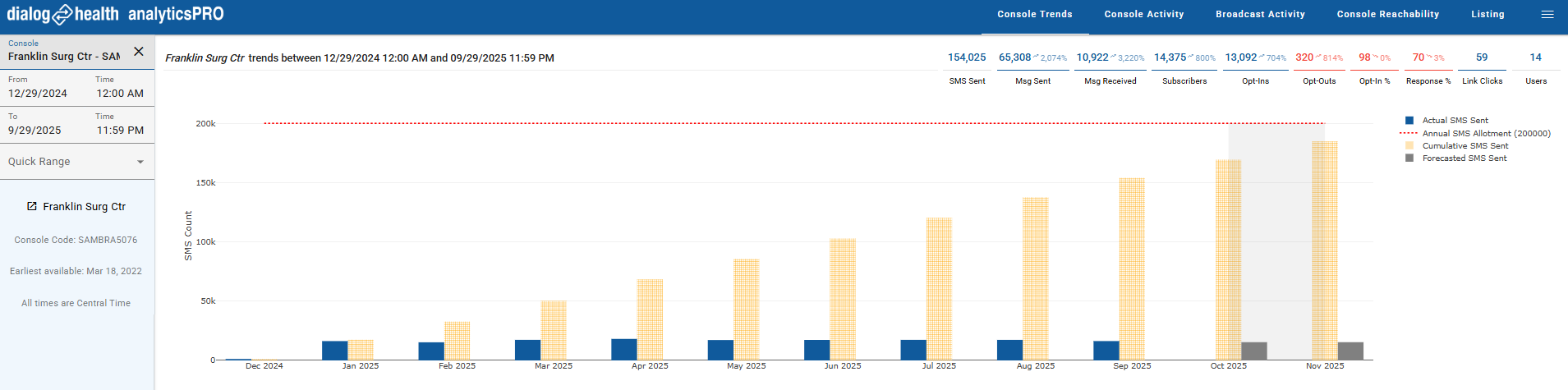
Task: Click the dialog health analyticsPRO logo
Action: click(x=115, y=15)
